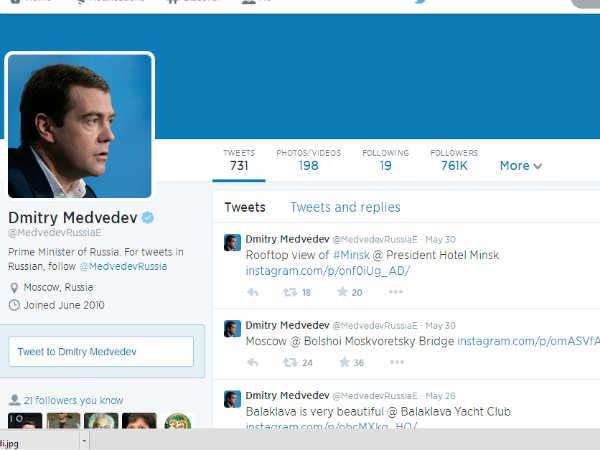
Task: Click the @MedvedevRussiaE handle under the name
Action: 55,233
